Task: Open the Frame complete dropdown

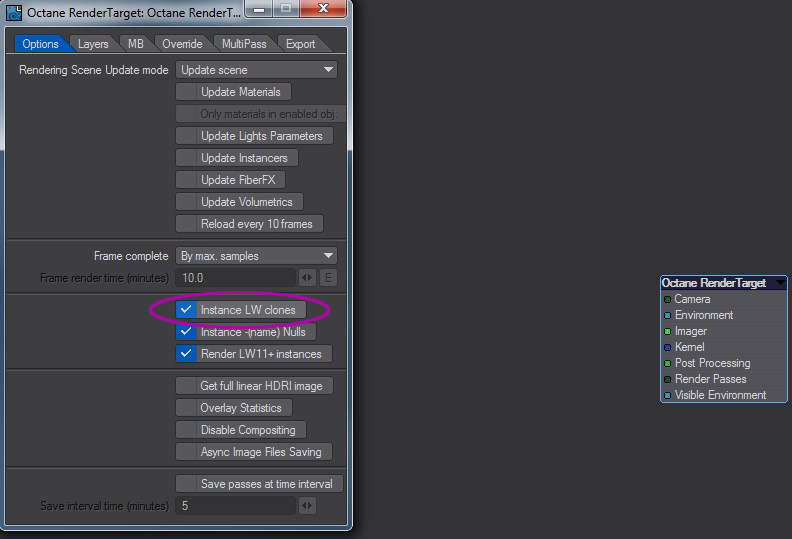Action: [256, 256]
